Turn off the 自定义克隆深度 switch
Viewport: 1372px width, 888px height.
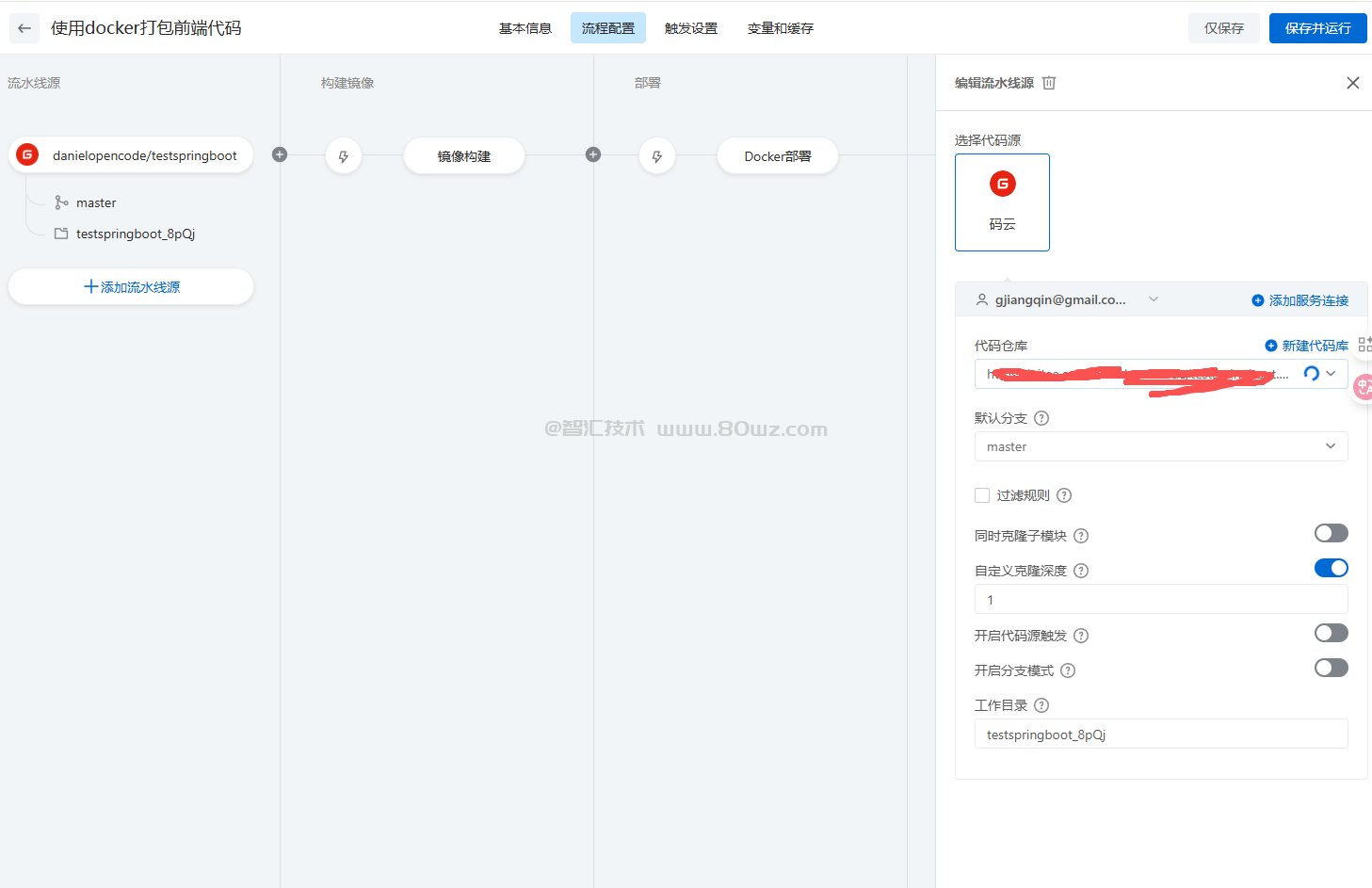[1331, 568]
